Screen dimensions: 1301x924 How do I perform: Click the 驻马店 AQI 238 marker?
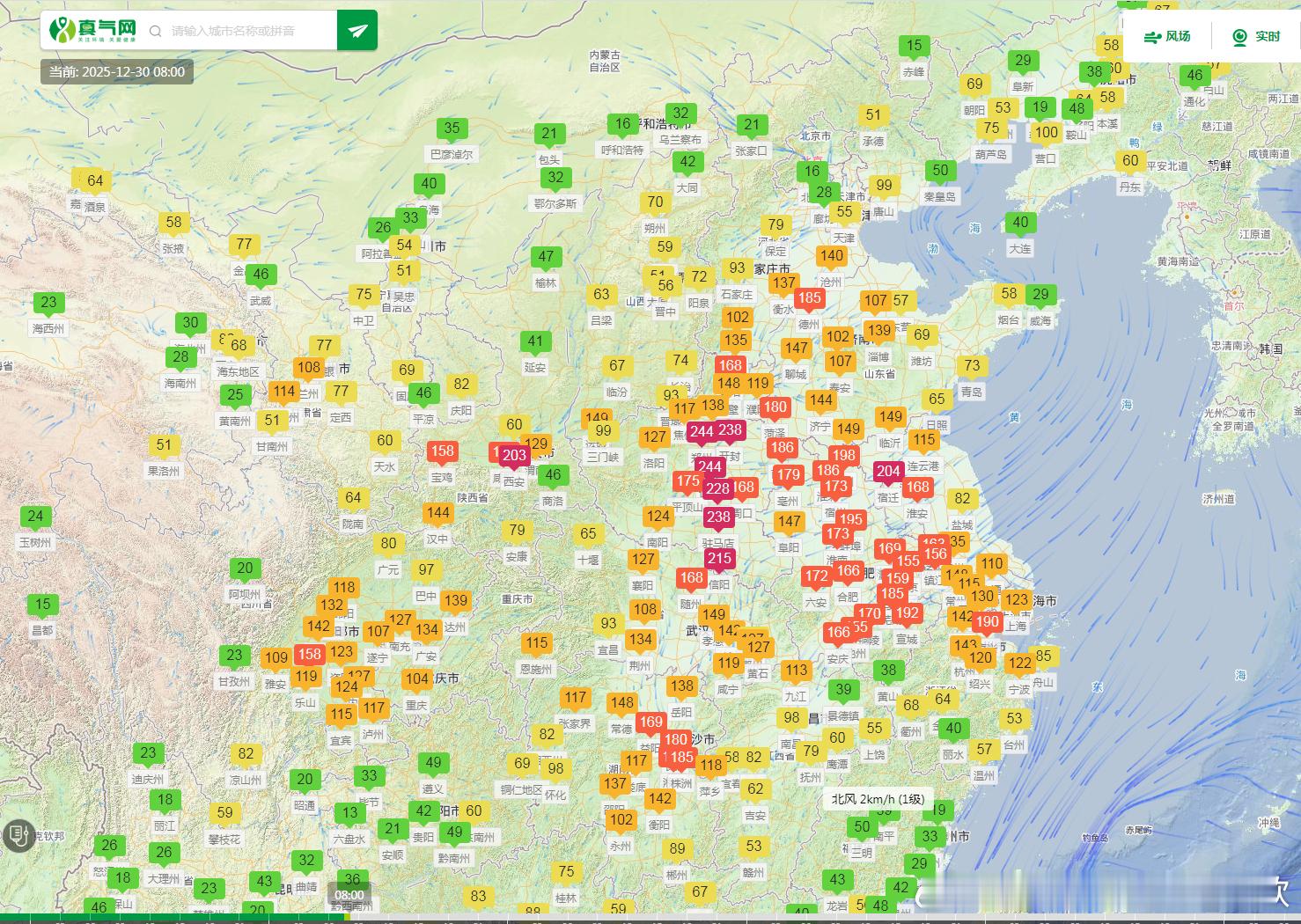[x=718, y=520]
